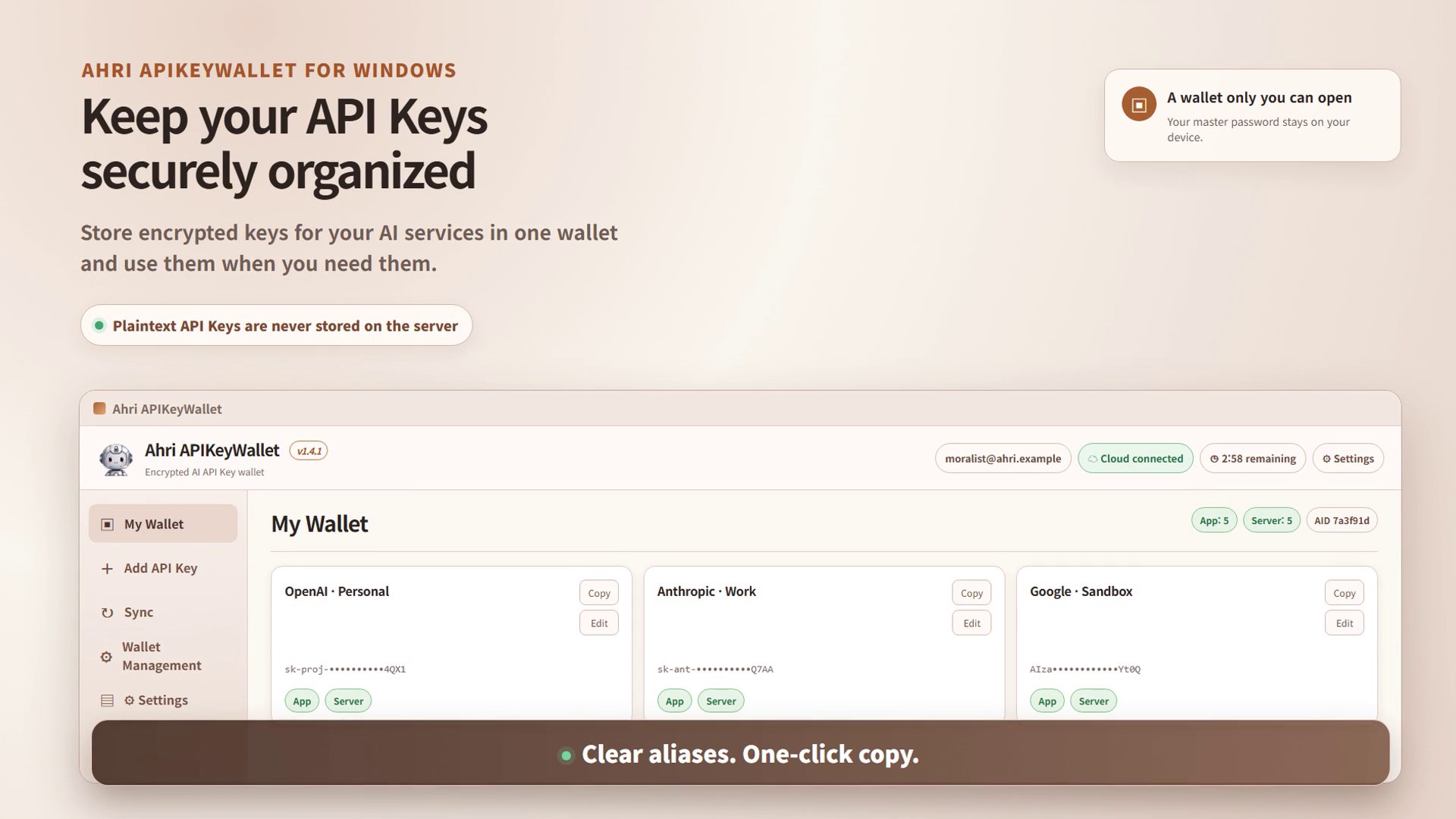Copy the OpenAI Personal key
Screen dimensions: 1456x819
[599, 593]
